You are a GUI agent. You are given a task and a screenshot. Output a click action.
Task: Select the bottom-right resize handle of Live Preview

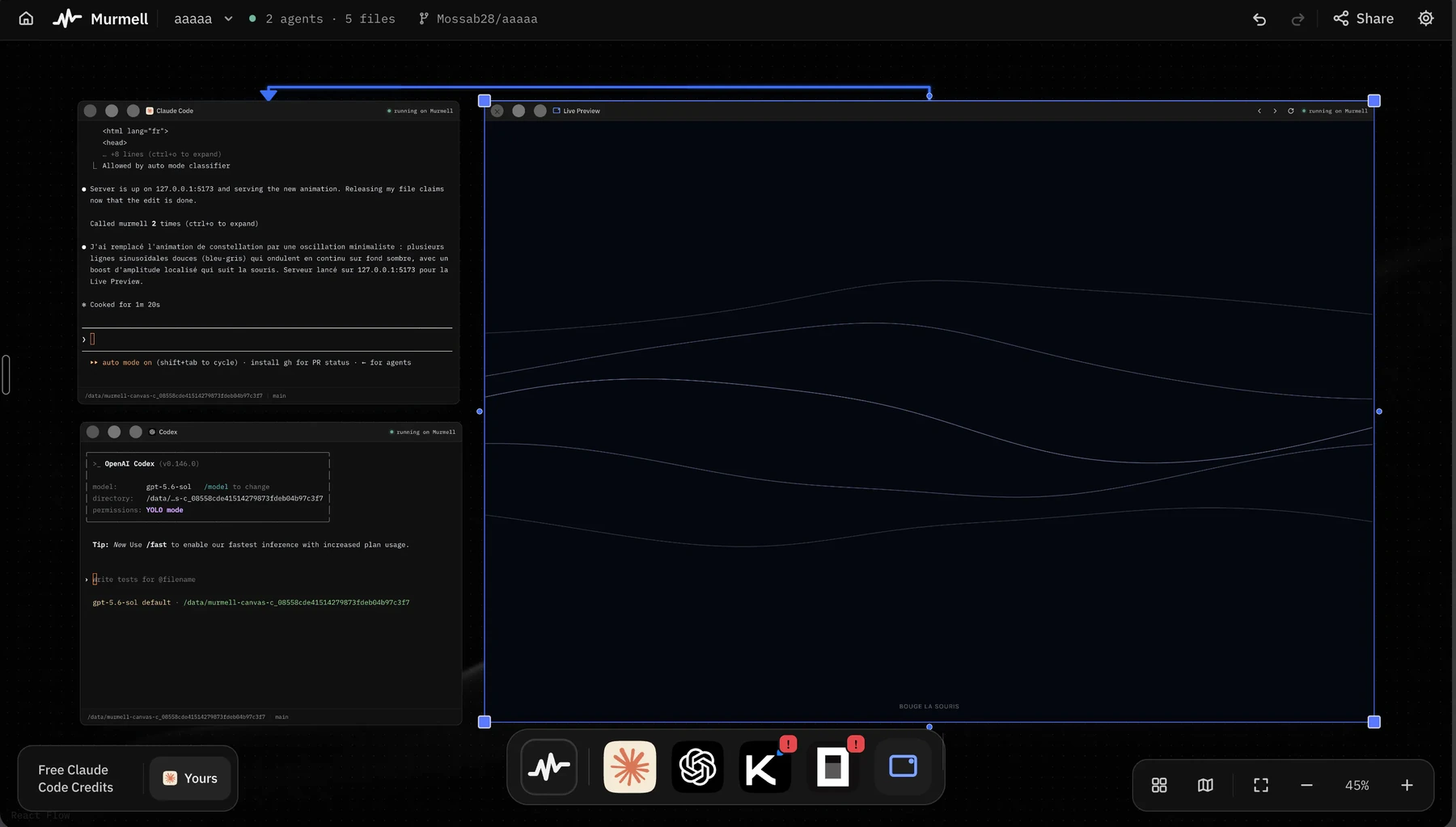[1373, 722]
